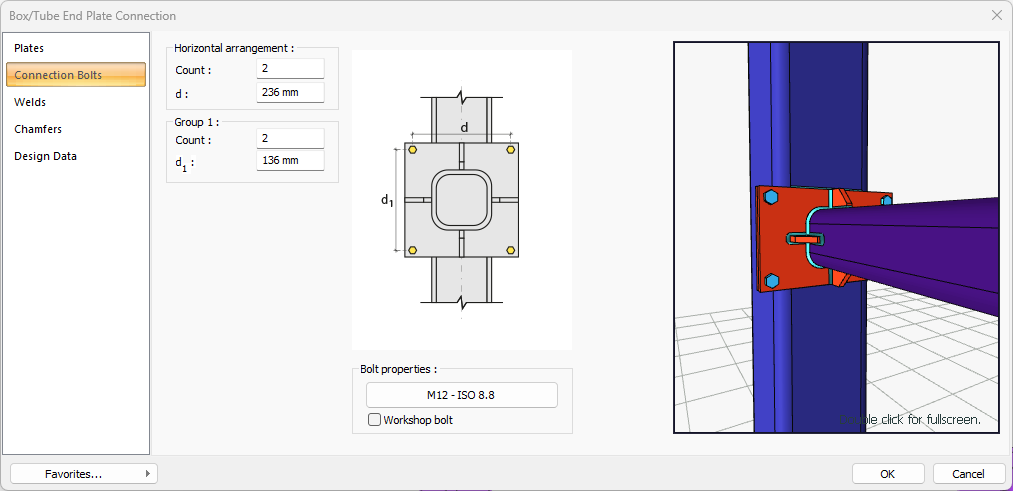
Task: Open M12 - ISO 8.8 bolt selector
Action: (x=461, y=395)
